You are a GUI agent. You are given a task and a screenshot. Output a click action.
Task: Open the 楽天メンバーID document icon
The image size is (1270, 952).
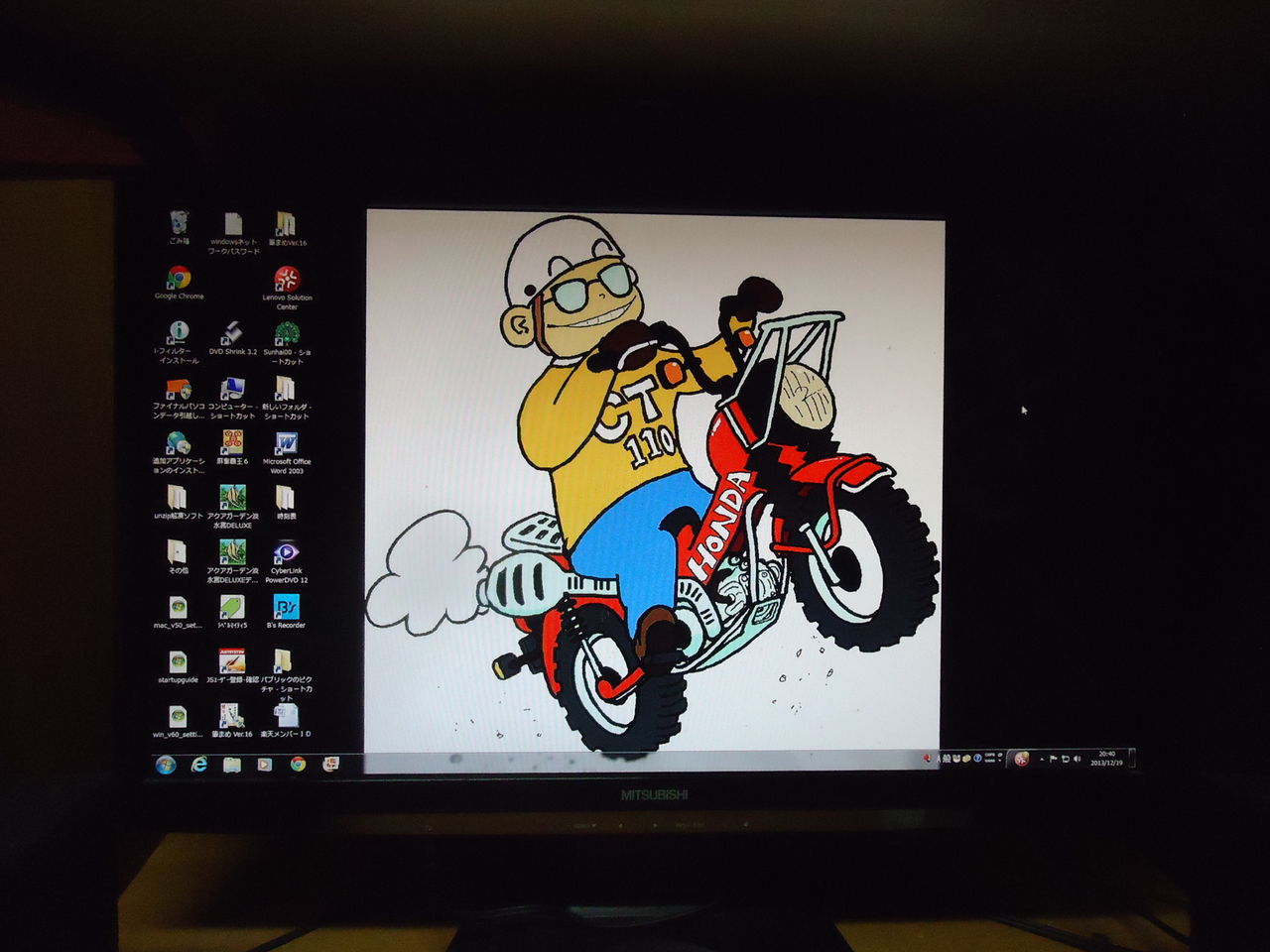[286, 721]
